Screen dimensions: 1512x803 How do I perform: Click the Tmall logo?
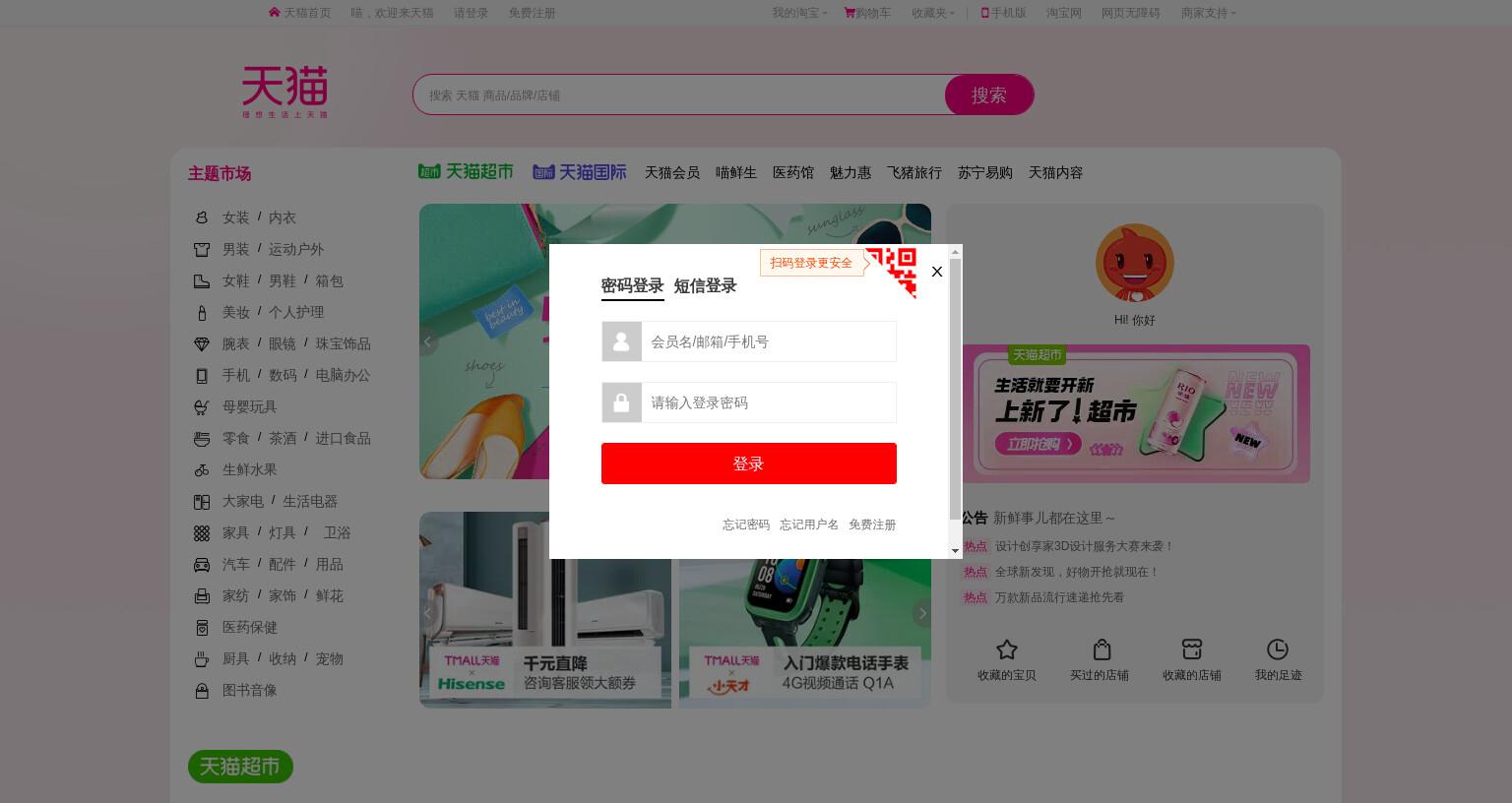pos(284,93)
